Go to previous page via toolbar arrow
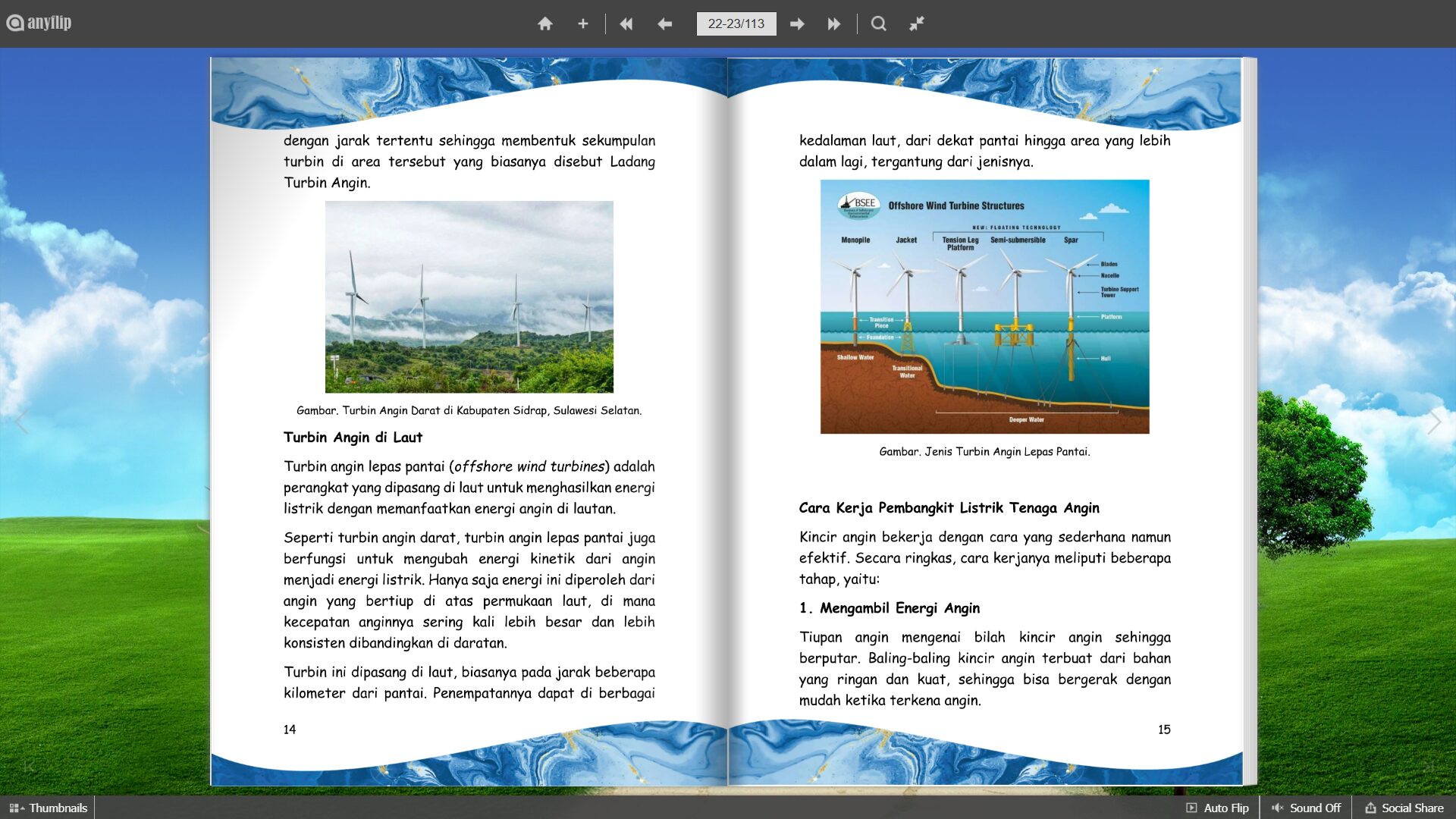The height and width of the screenshot is (819, 1456). click(664, 24)
